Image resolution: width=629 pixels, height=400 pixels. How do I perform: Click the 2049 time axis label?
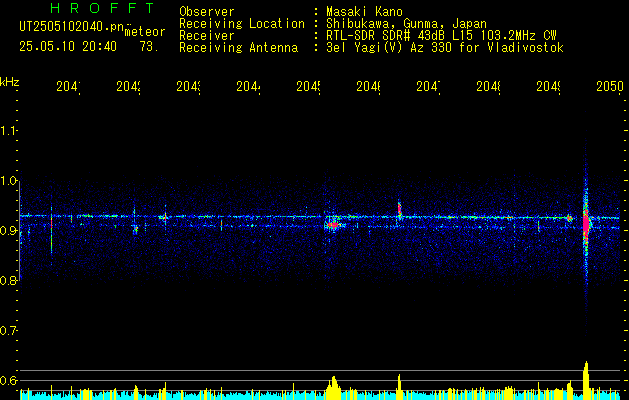tap(548, 86)
